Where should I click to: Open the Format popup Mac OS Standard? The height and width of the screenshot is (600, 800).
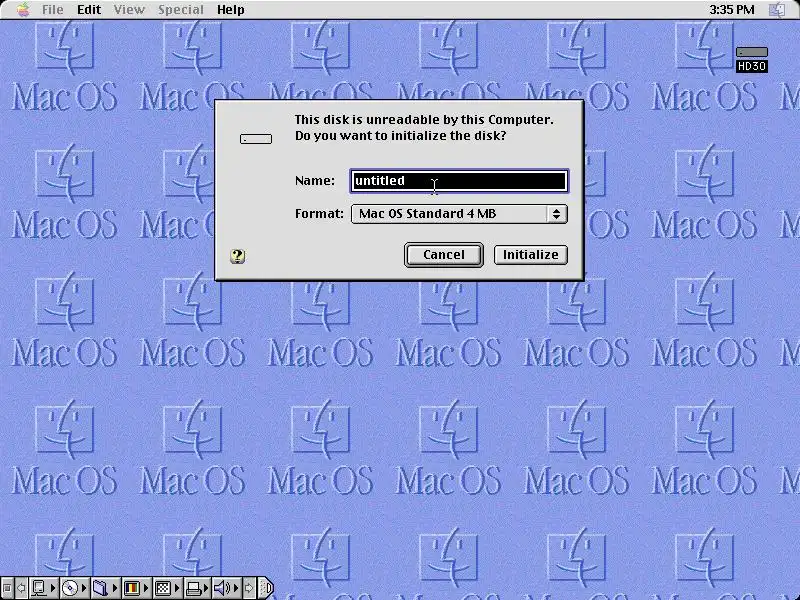pos(459,214)
